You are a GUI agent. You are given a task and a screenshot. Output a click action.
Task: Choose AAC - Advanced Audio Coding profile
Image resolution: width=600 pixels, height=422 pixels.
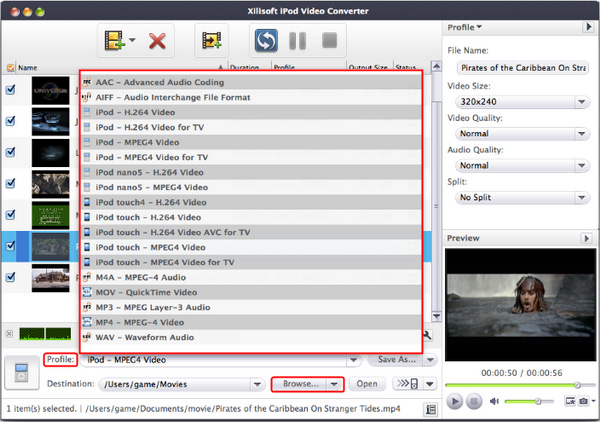(x=251, y=82)
